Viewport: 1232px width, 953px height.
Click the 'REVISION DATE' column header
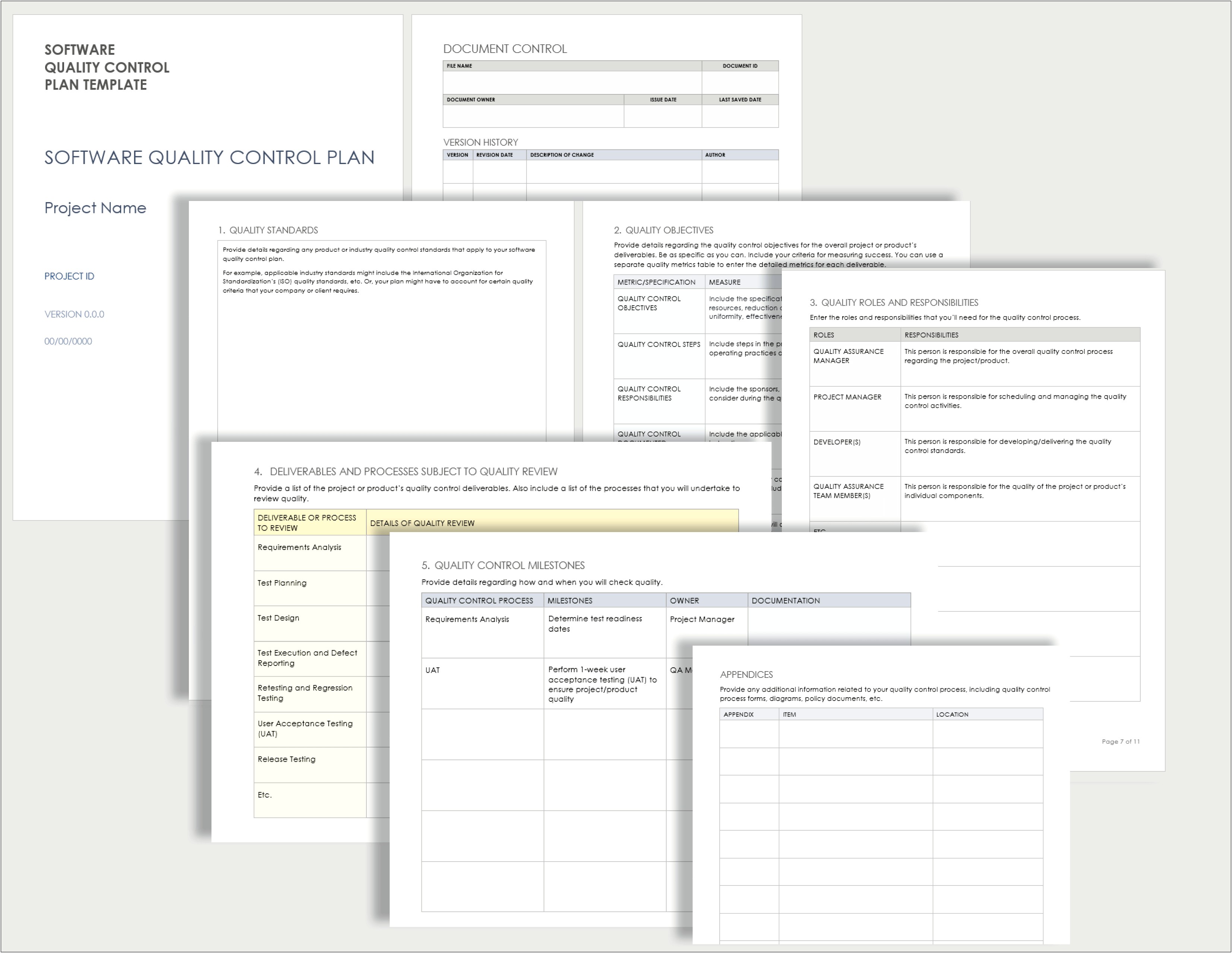pyautogui.click(x=499, y=155)
